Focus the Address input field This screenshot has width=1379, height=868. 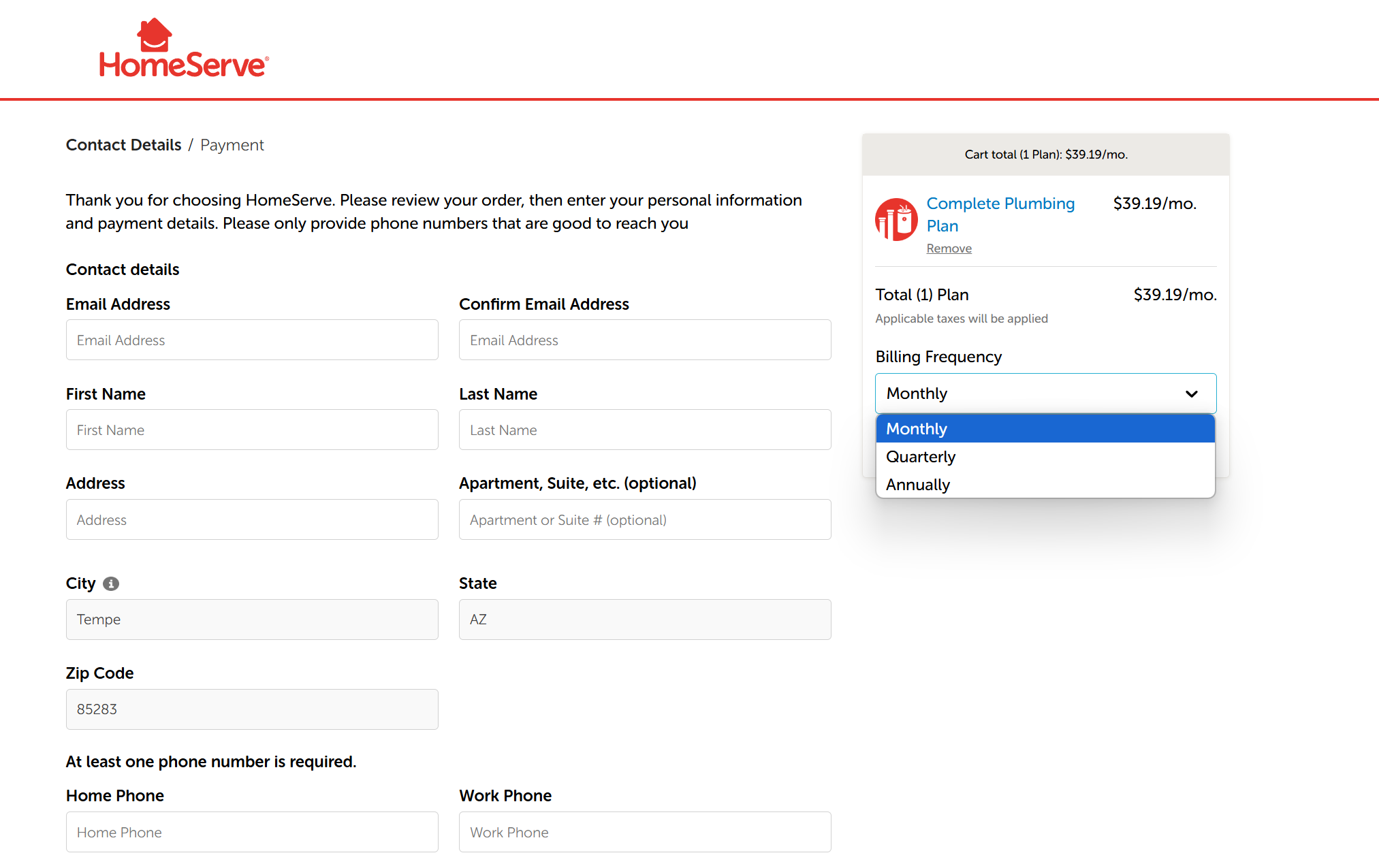(252, 519)
